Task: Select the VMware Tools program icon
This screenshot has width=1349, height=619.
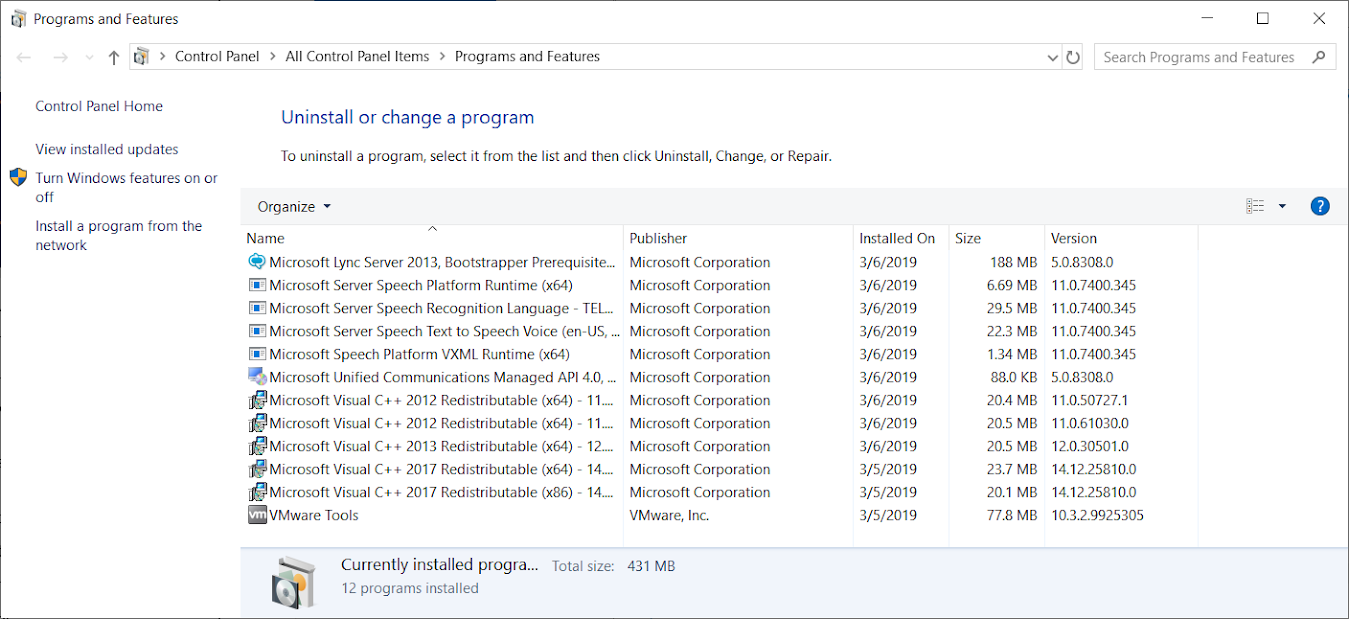Action: (257, 515)
